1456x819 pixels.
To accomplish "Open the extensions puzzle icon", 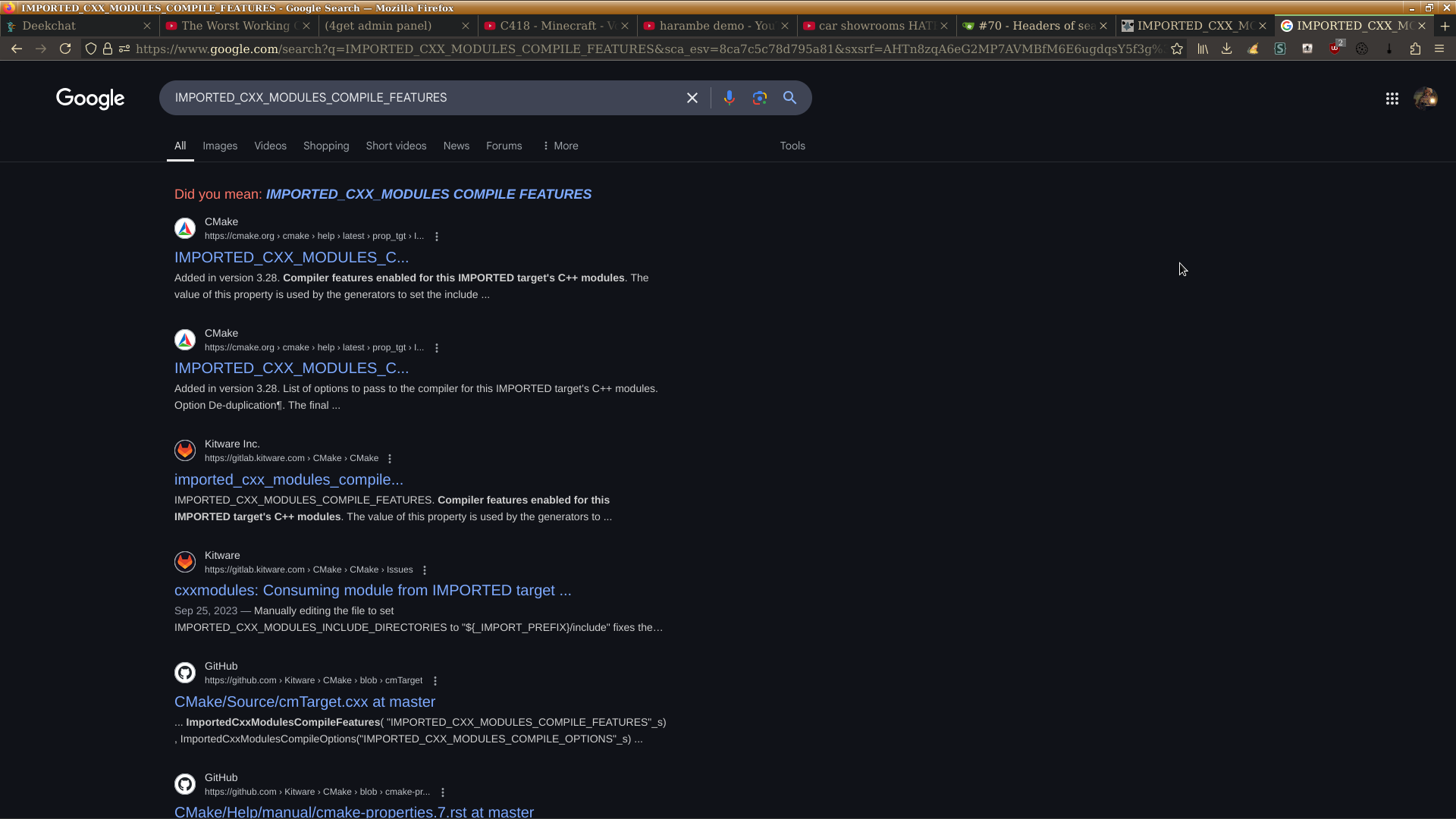I will [x=1415, y=49].
